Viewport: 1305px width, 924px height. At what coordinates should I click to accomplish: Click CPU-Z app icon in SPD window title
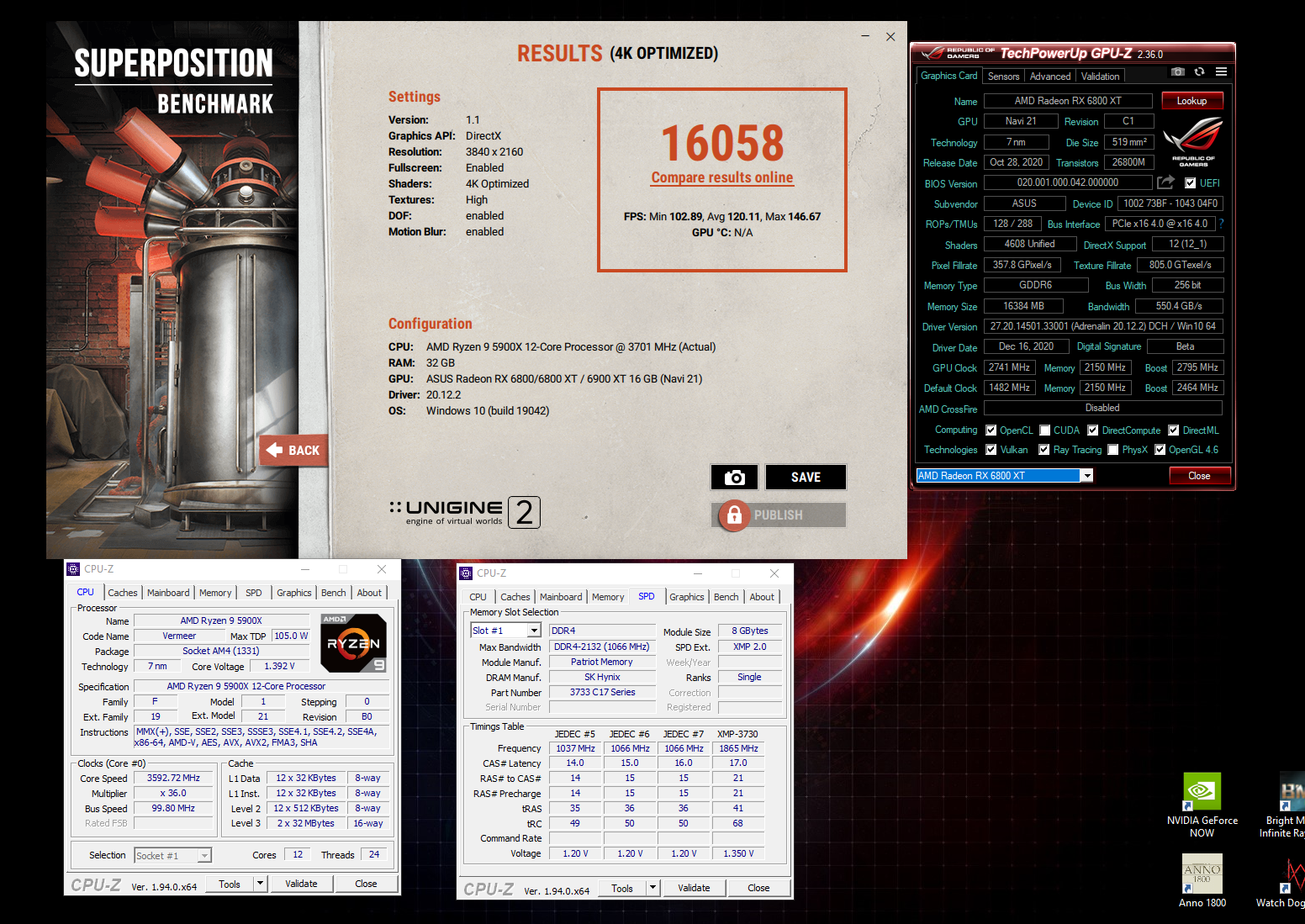(466, 573)
